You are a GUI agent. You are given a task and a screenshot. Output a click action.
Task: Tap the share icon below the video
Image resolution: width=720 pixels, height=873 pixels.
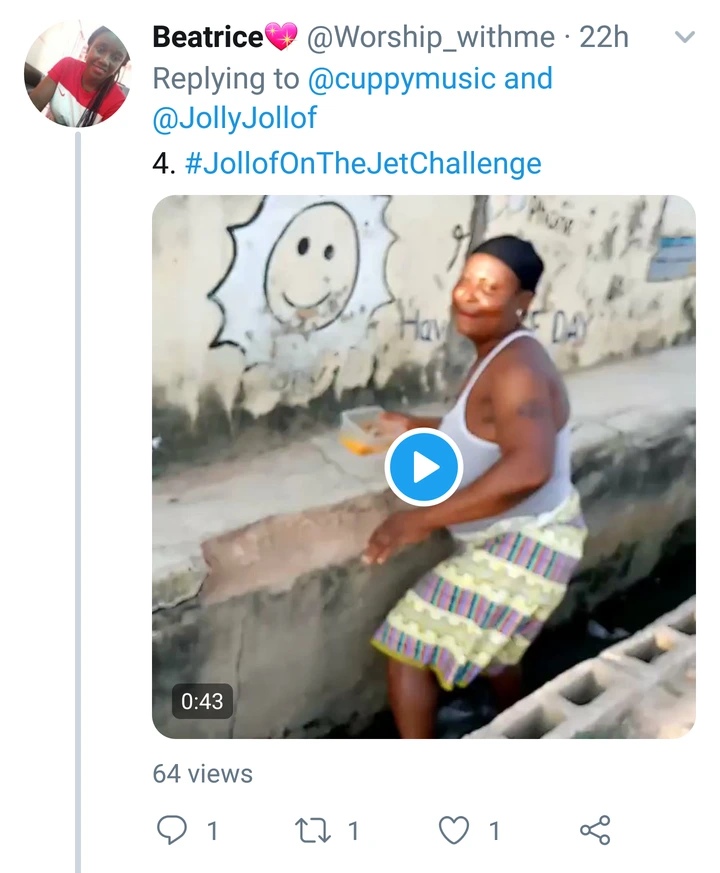(595, 830)
